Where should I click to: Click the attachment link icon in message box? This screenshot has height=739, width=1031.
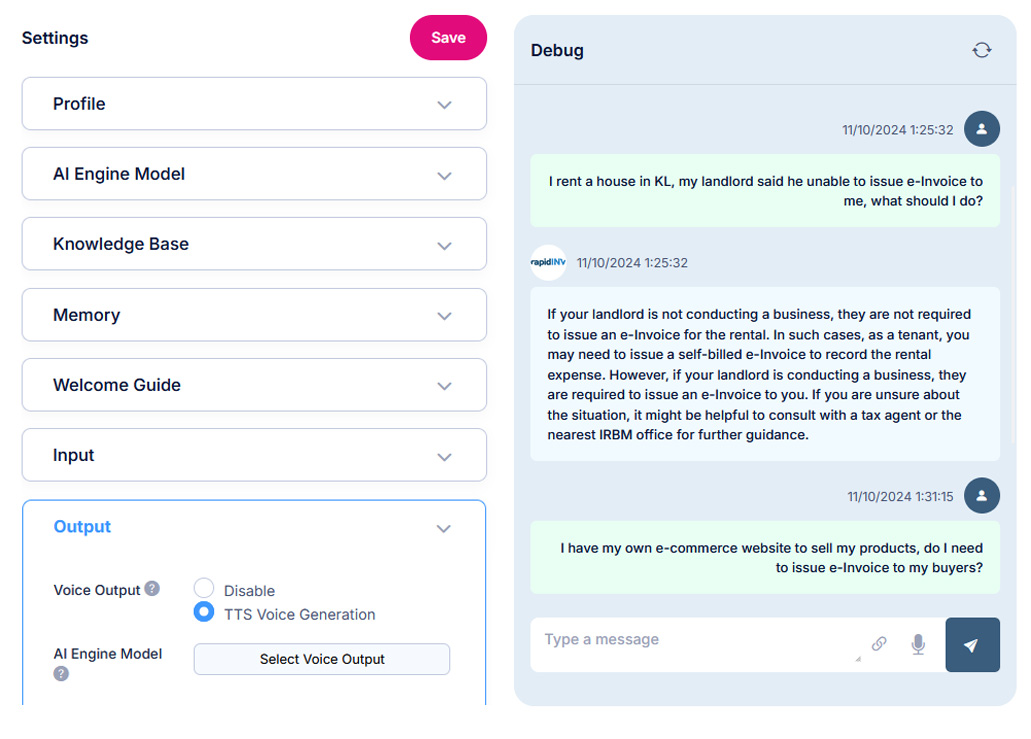tap(879, 644)
